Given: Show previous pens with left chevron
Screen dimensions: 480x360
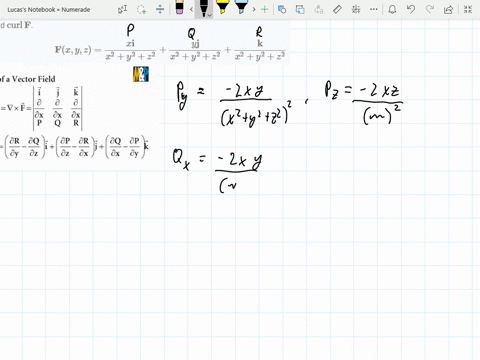Looking at the screenshot, I should coord(191,9).
